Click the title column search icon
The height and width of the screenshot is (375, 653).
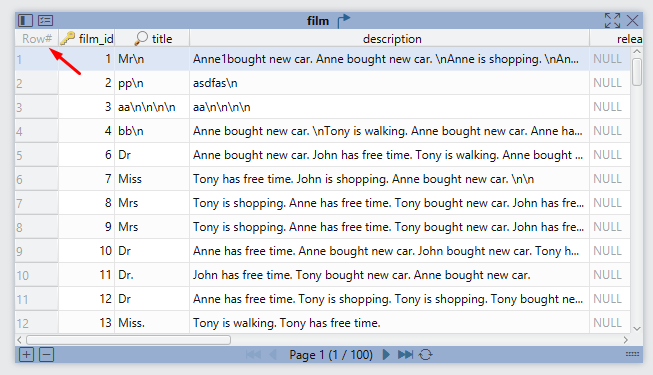pyautogui.click(x=141, y=39)
